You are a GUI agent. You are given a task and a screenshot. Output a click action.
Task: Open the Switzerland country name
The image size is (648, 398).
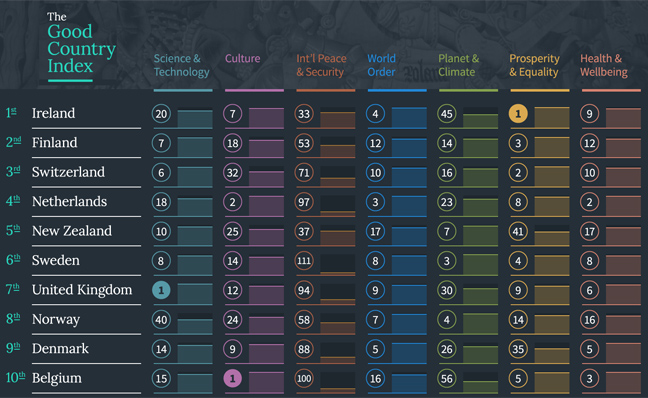click(x=68, y=172)
